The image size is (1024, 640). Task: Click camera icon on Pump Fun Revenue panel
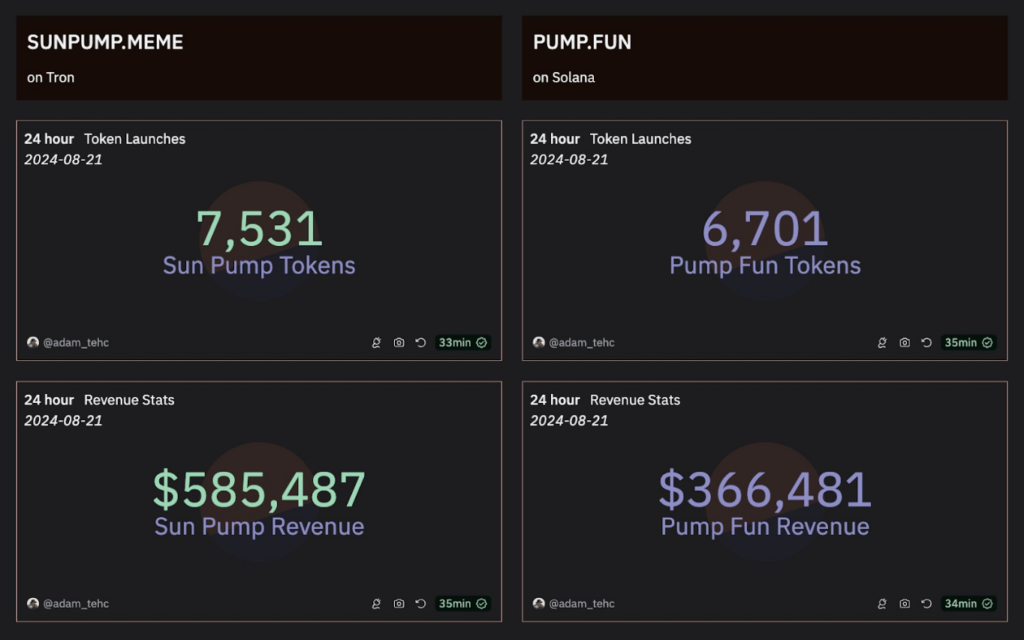coord(905,603)
